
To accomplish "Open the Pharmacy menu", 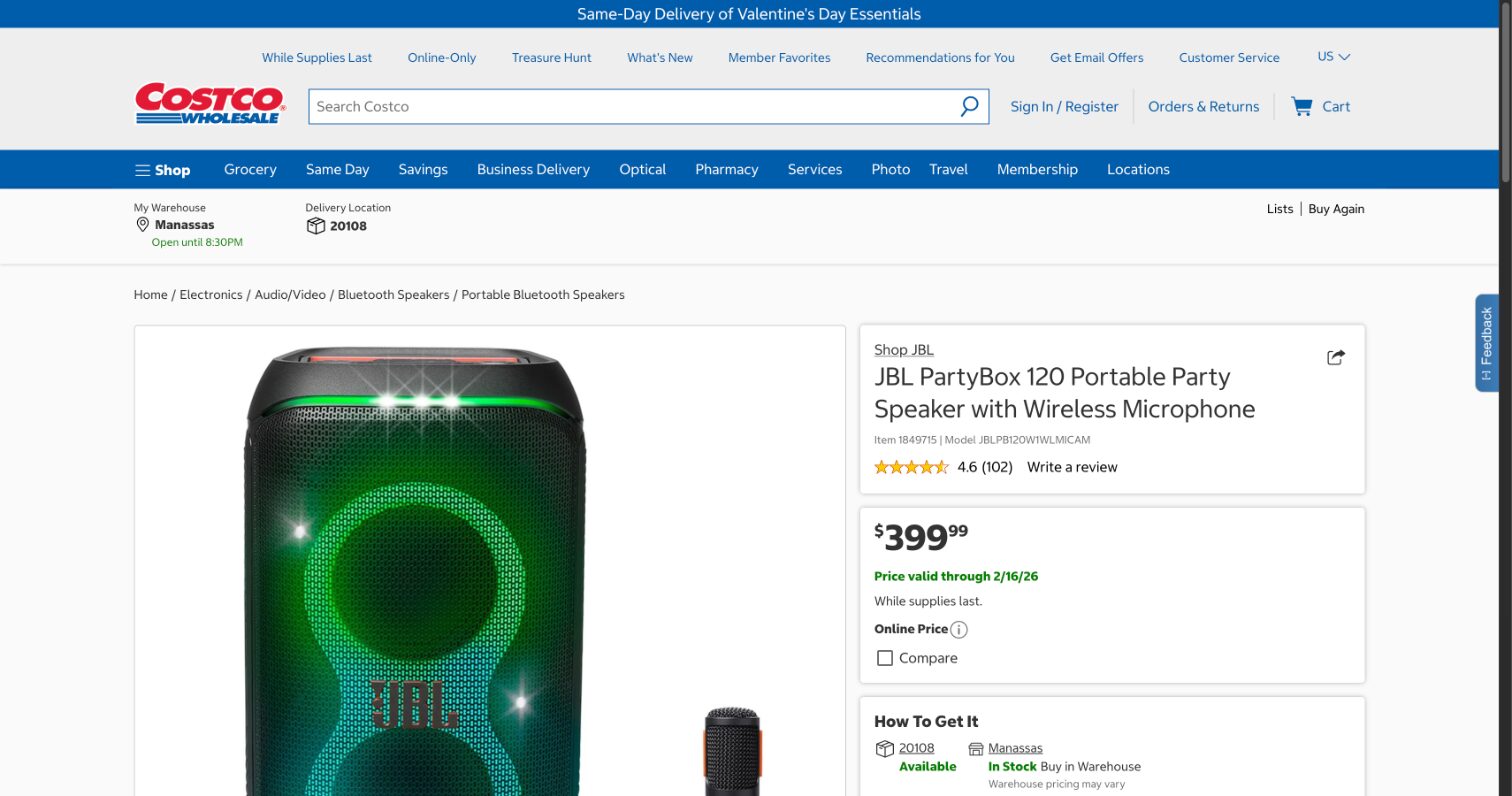I will pyautogui.click(x=726, y=169).
